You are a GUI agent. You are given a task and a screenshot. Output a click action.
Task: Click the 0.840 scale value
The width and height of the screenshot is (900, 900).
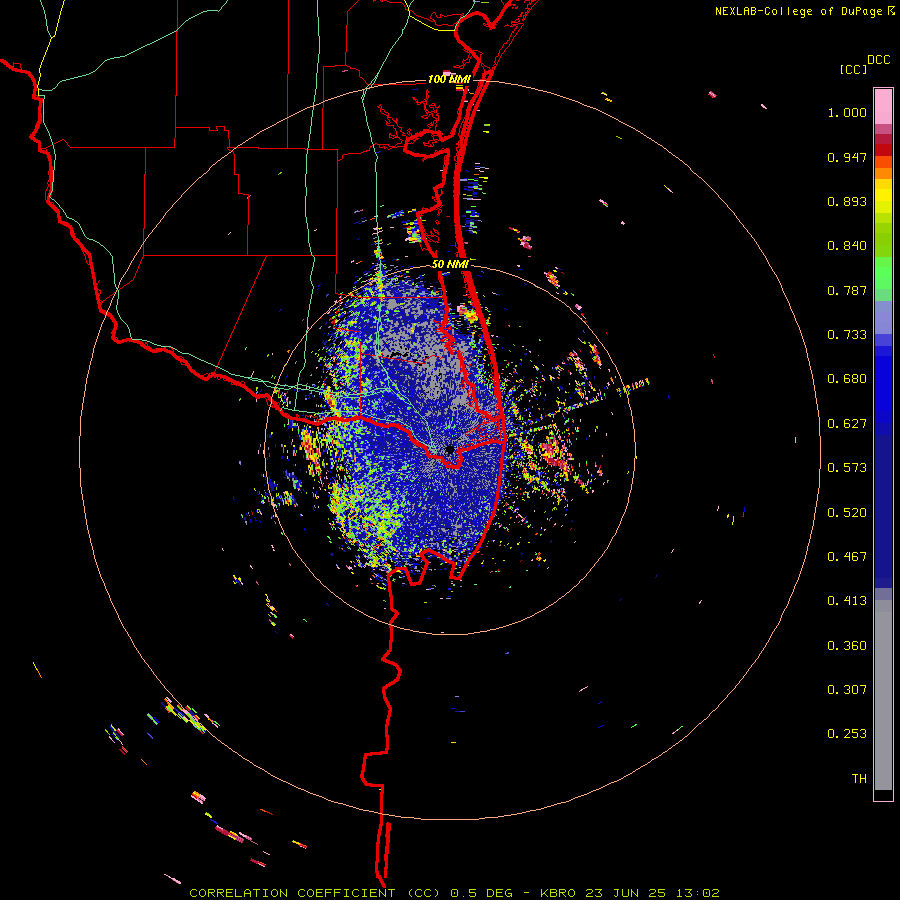[x=847, y=246]
